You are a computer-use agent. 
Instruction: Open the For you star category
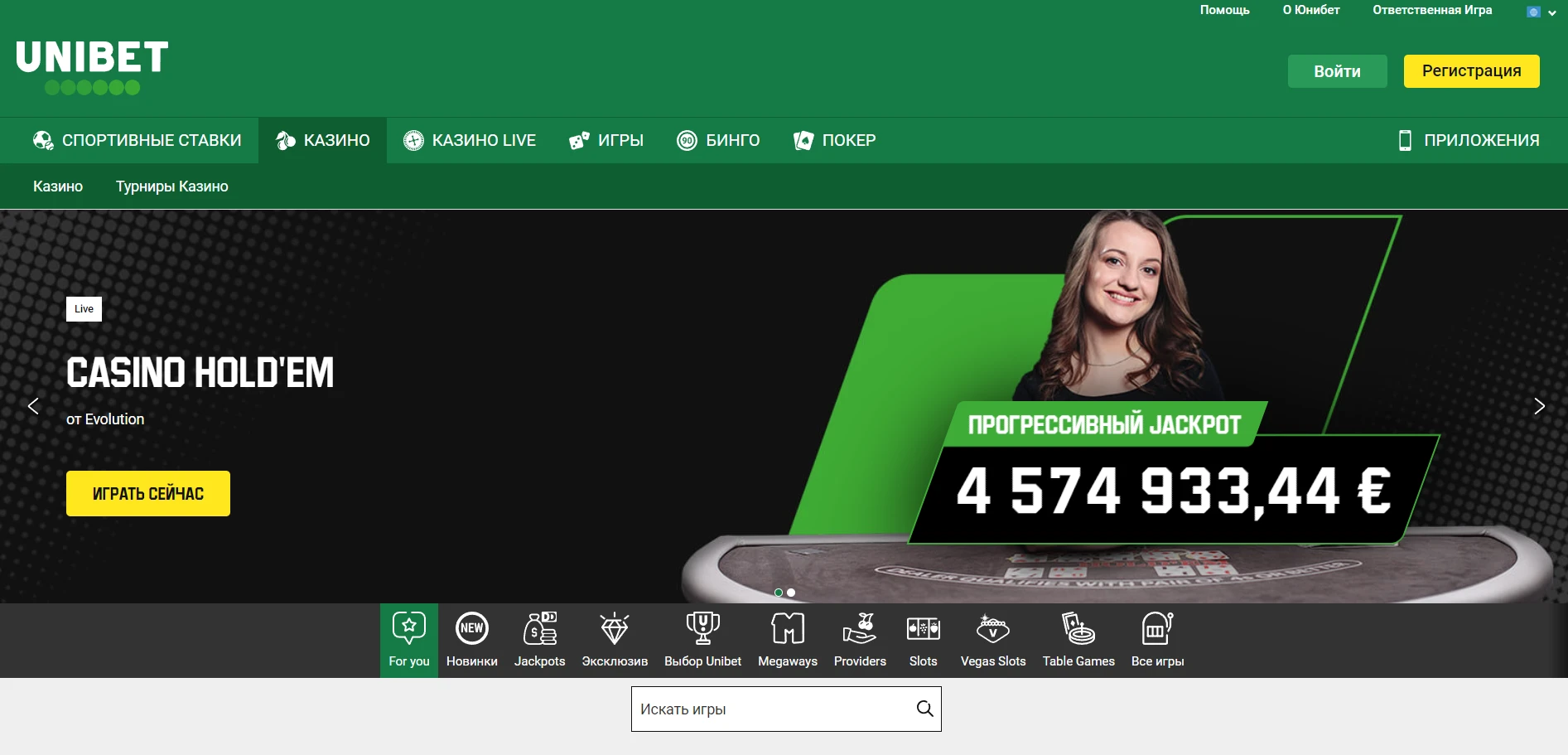pos(409,641)
